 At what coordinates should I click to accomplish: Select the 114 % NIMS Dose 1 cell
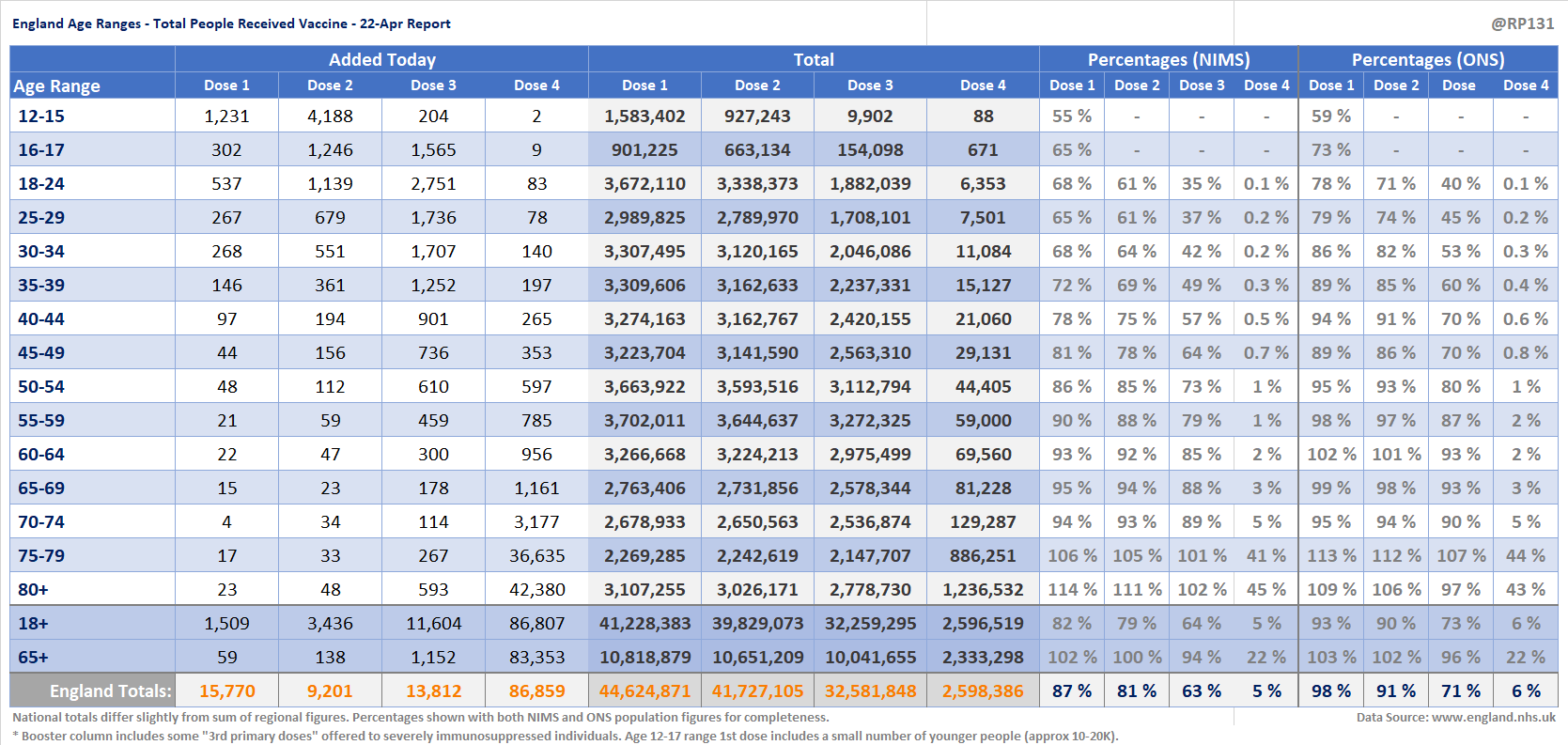point(1072,590)
